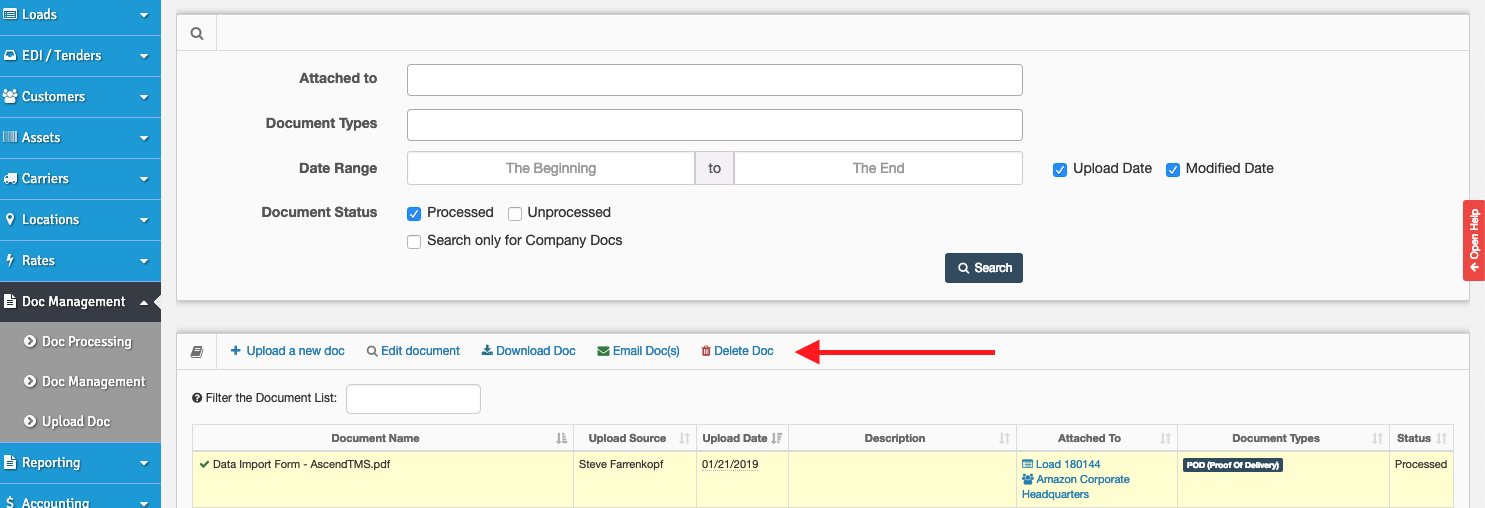Enable the Unprocessed checkbox

(515, 213)
